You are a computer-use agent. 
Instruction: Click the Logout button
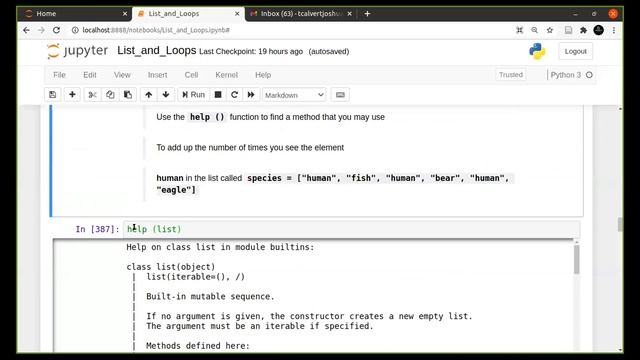(x=576, y=51)
